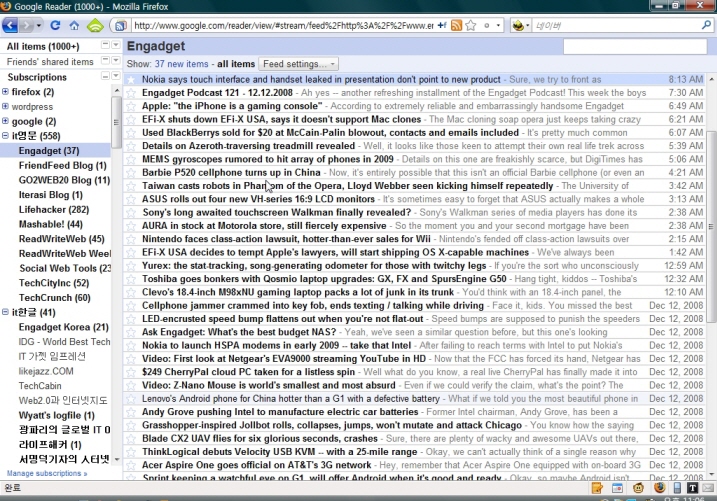The width and height of the screenshot is (717, 501).
Task: Star the Apple iPhone gaming console item
Action: [131, 106]
